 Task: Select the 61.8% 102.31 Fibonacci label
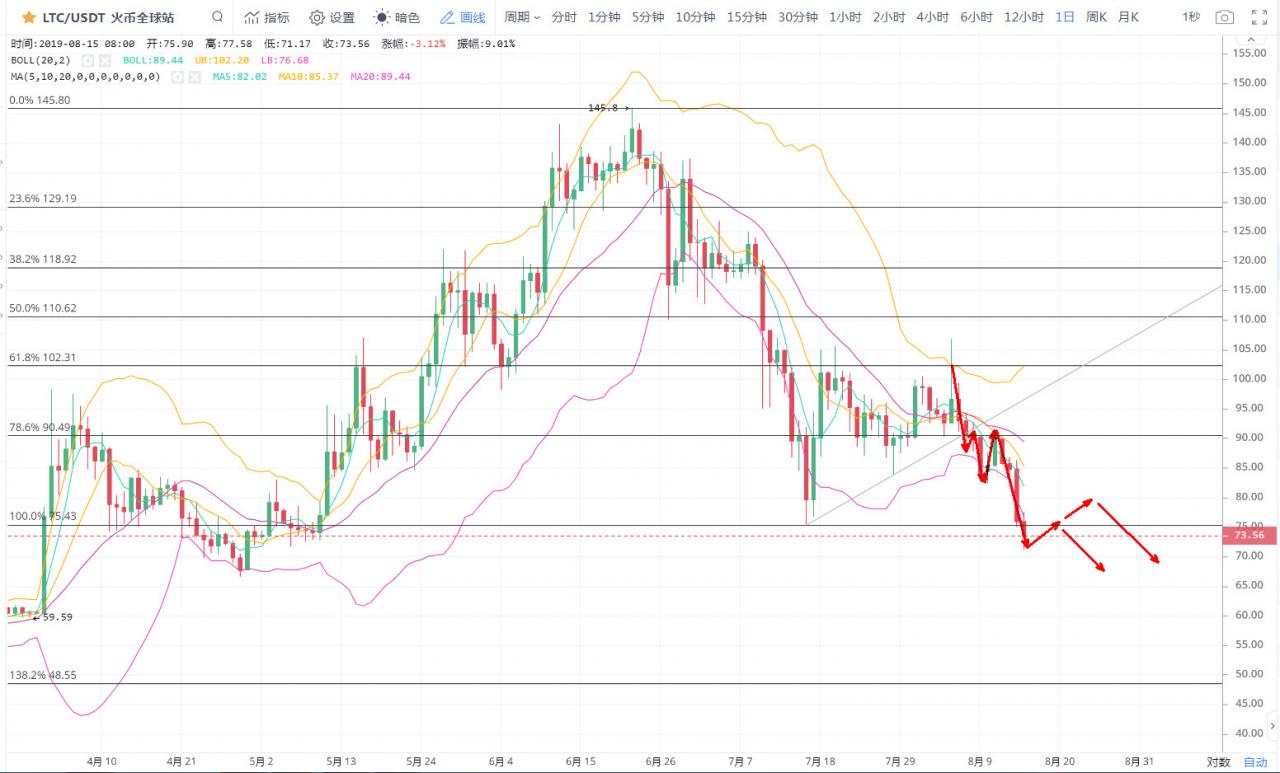click(x=43, y=357)
